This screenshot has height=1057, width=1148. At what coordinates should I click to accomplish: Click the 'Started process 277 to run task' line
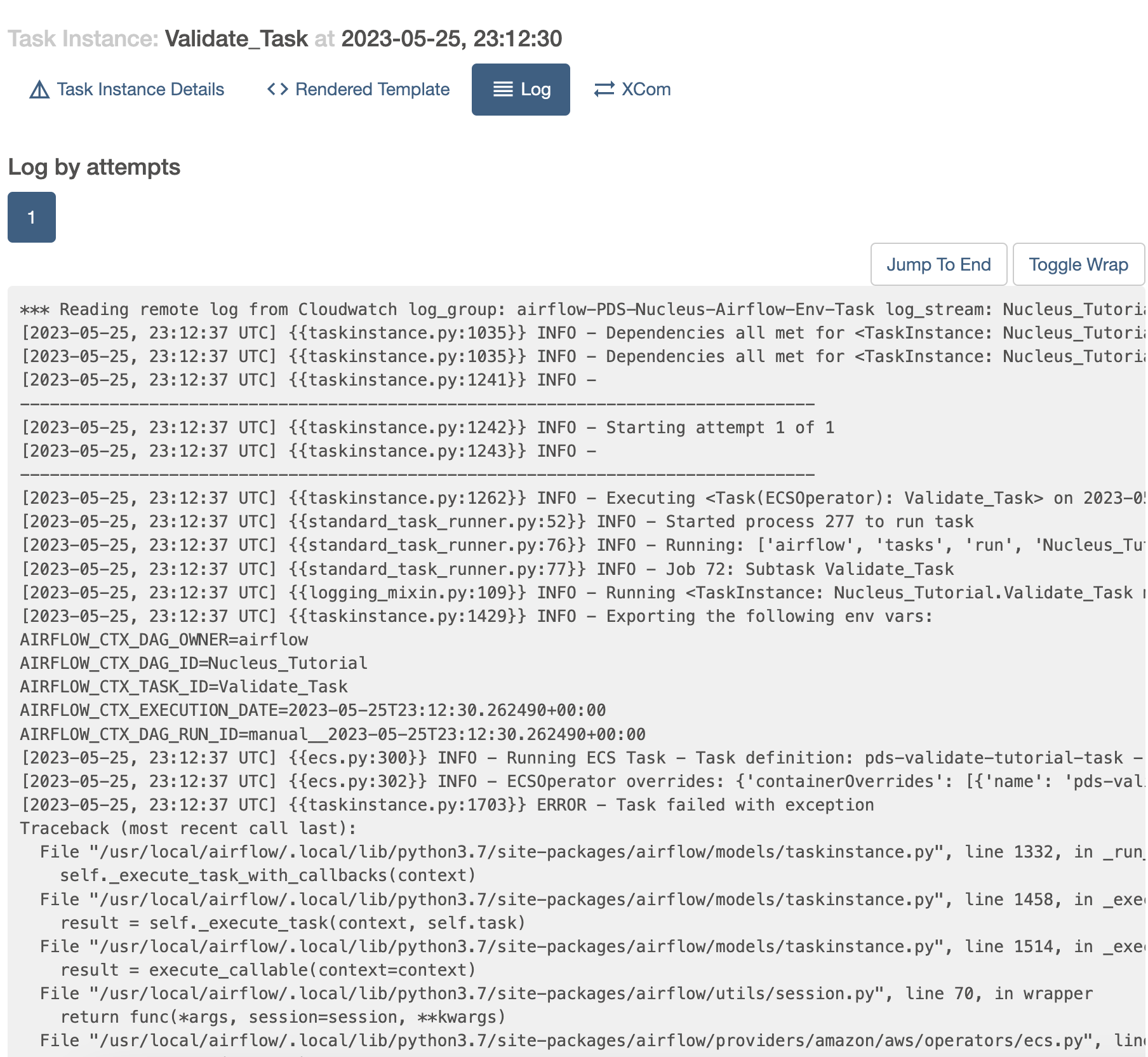click(497, 522)
